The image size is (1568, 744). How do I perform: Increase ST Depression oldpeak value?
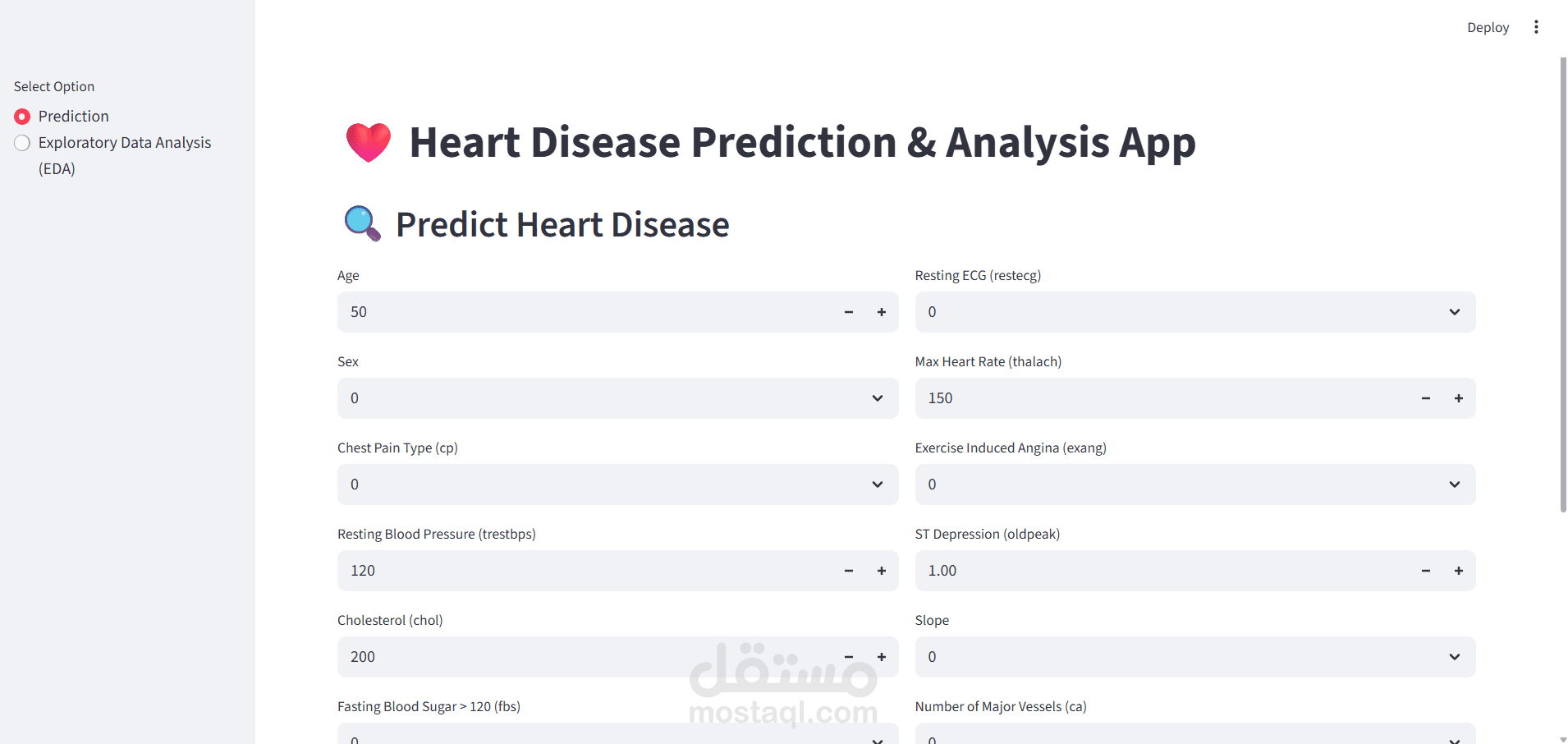pyautogui.click(x=1458, y=571)
